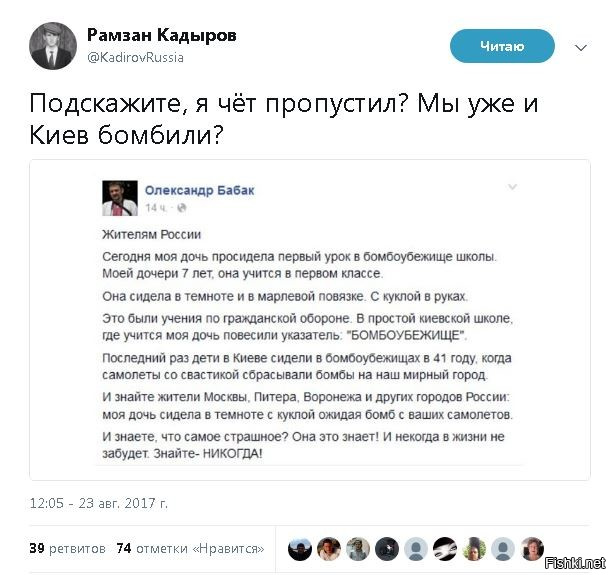Expand tweet options chevron menu
611x575 pixels.
click(x=581, y=48)
